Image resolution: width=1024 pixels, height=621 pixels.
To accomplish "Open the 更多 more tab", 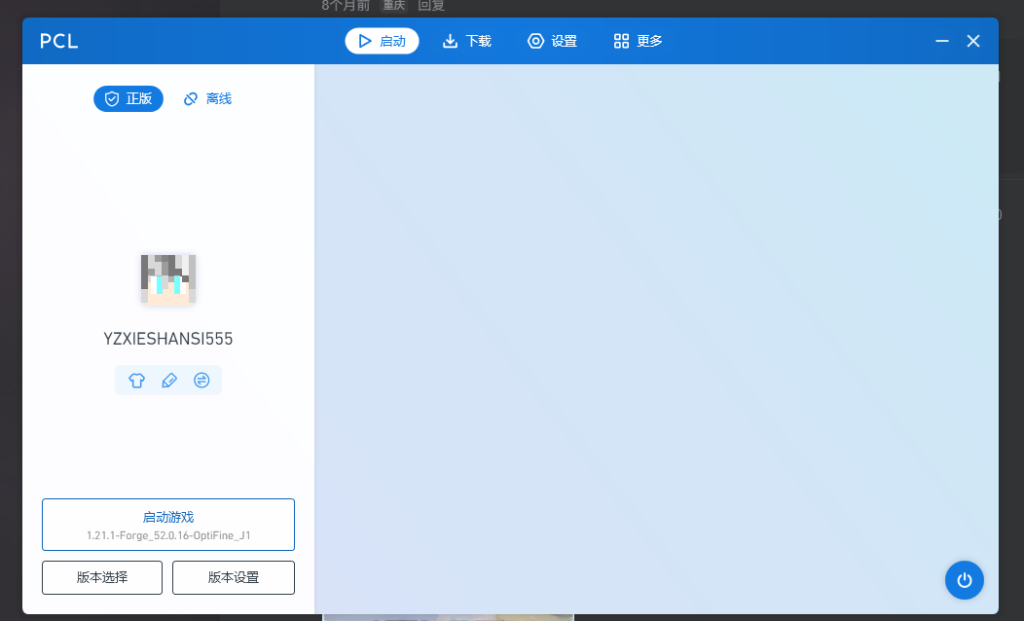I will point(637,41).
